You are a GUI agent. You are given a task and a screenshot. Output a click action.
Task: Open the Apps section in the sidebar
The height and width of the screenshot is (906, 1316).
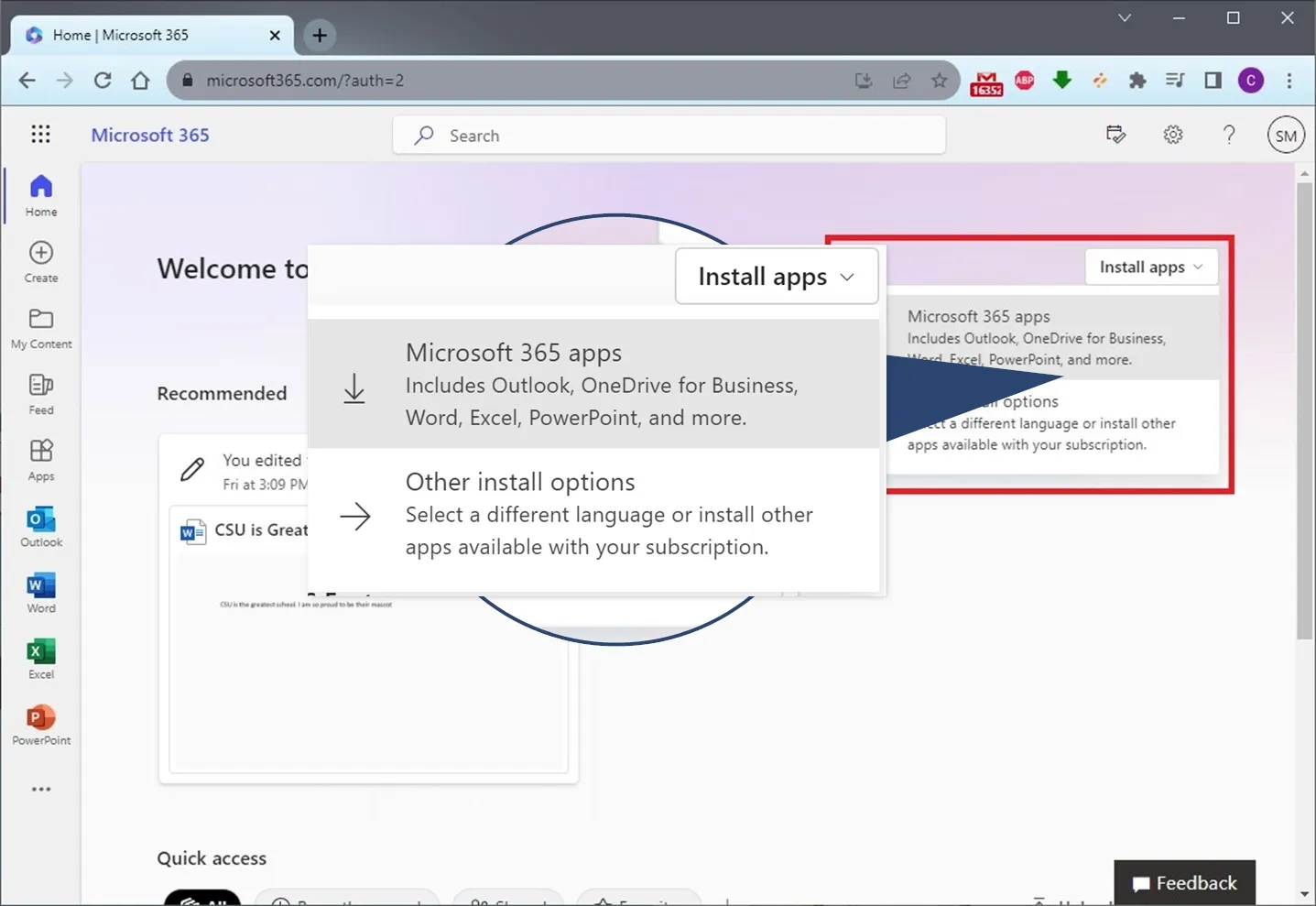40,460
